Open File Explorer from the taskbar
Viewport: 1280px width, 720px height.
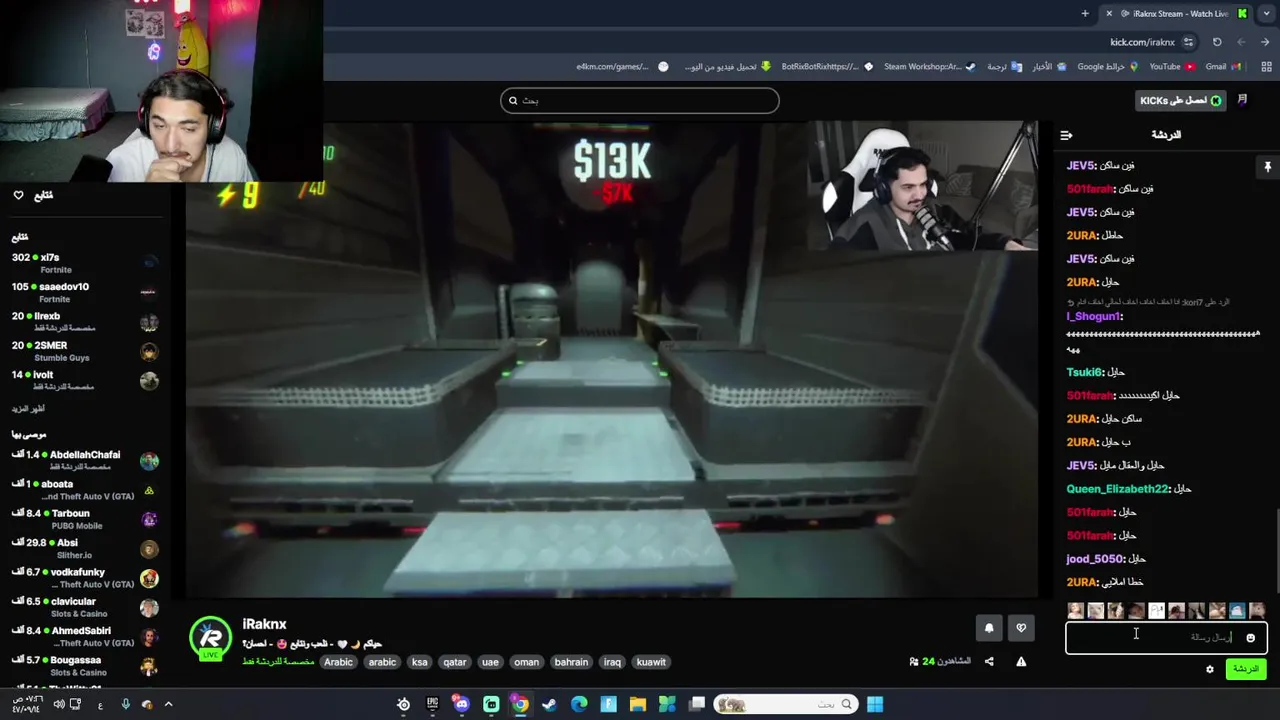(x=637, y=704)
